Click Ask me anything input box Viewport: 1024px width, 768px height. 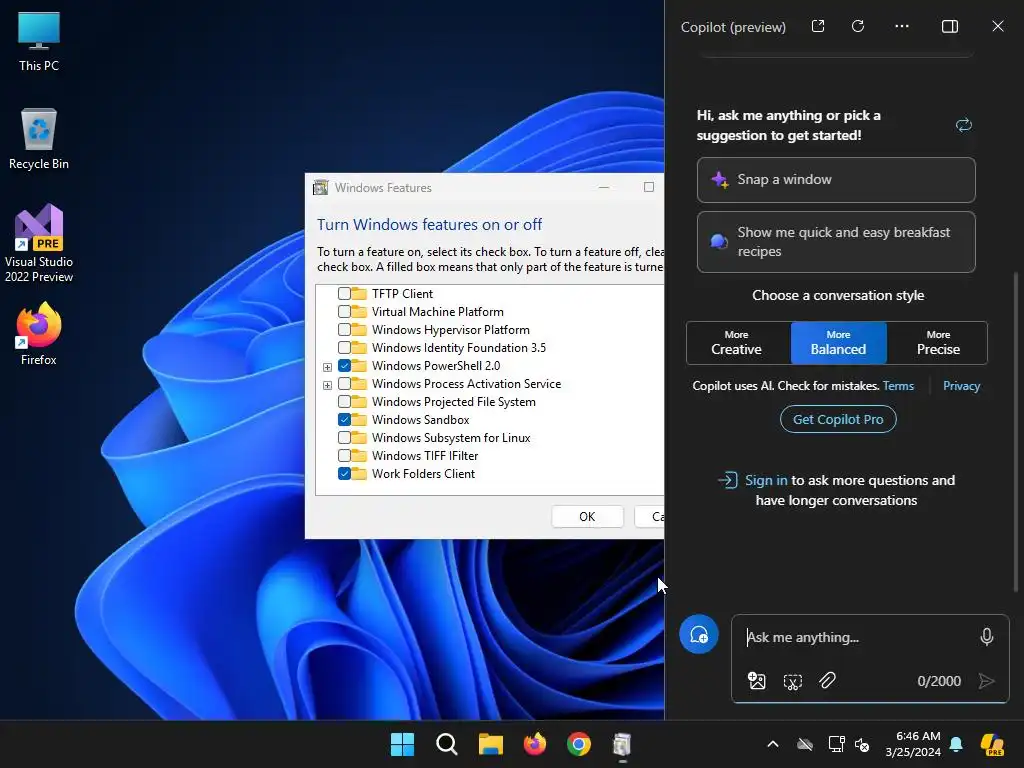pos(858,637)
